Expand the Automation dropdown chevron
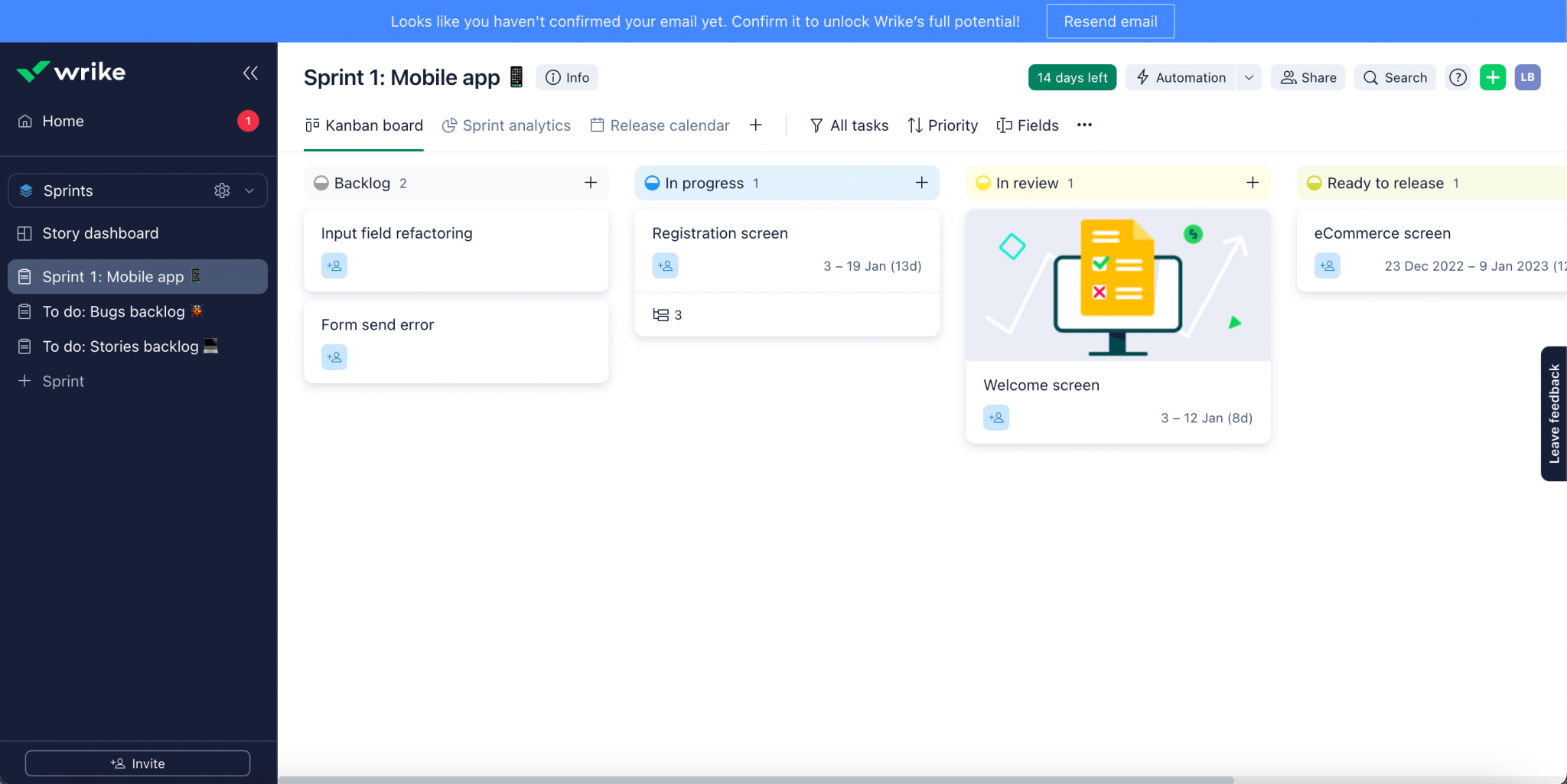This screenshot has width=1567, height=784. point(1249,77)
